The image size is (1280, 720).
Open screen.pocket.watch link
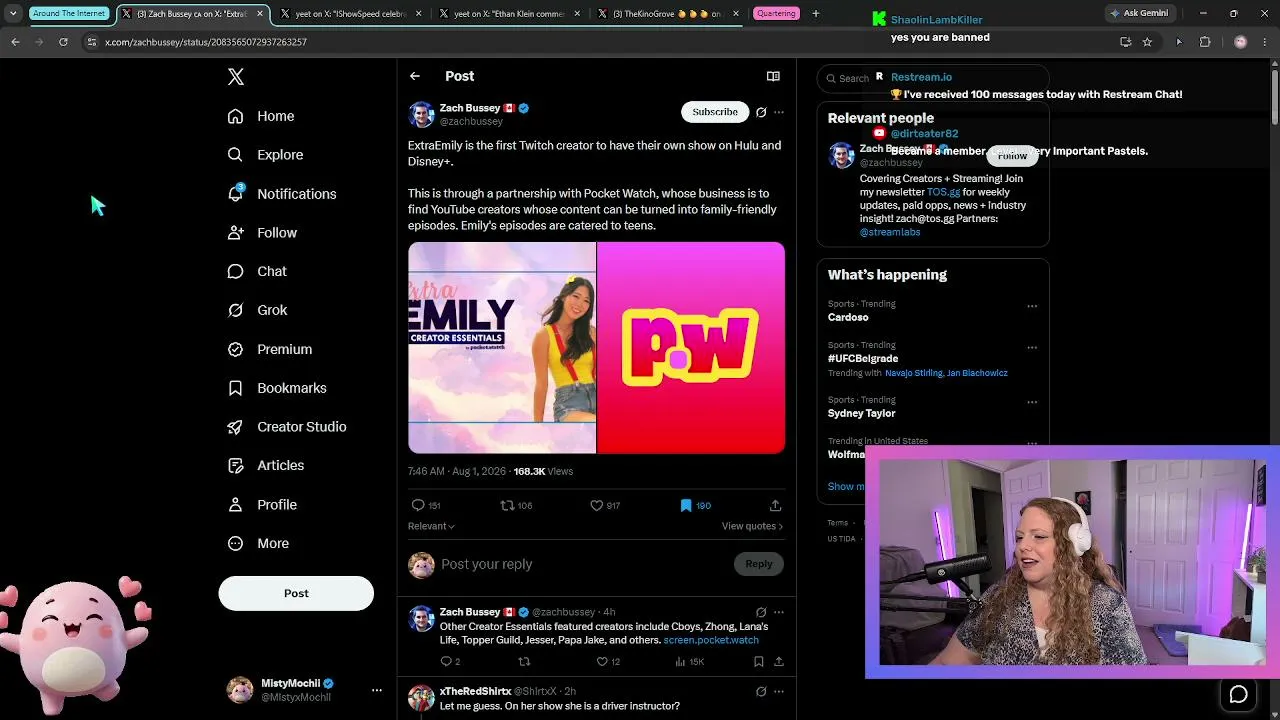(711, 640)
